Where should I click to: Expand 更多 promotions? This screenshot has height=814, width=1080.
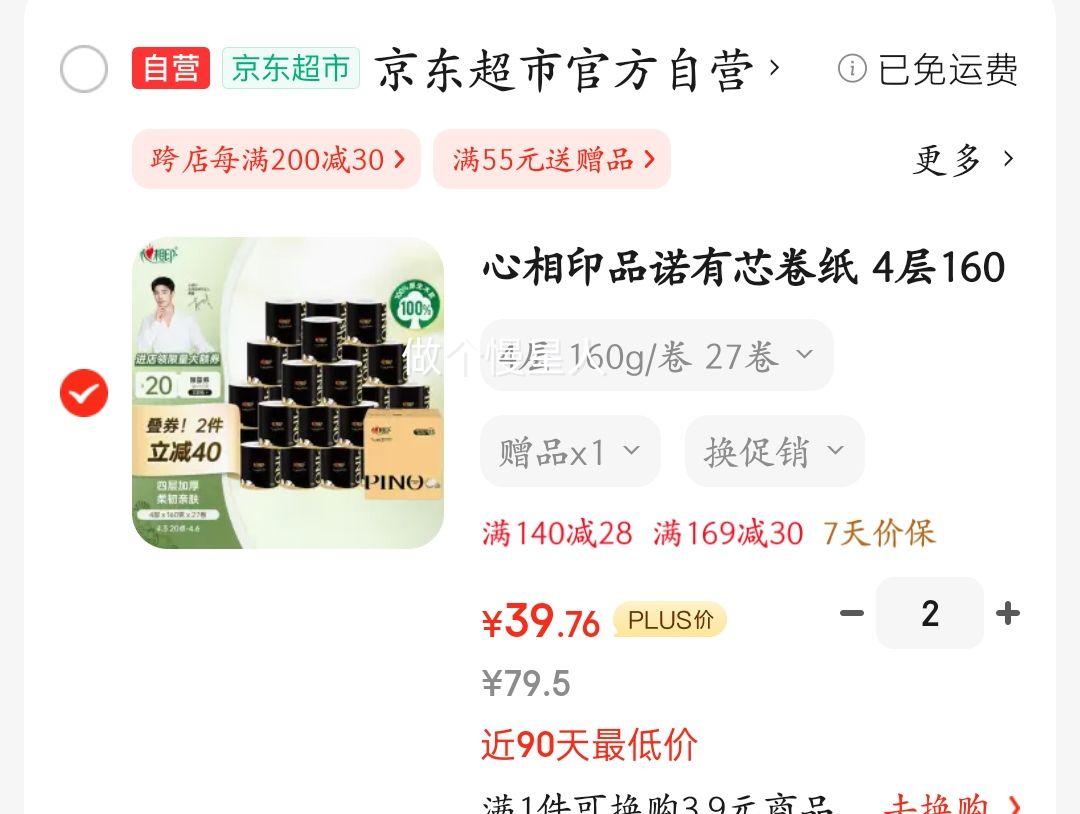tap(963, 160)
